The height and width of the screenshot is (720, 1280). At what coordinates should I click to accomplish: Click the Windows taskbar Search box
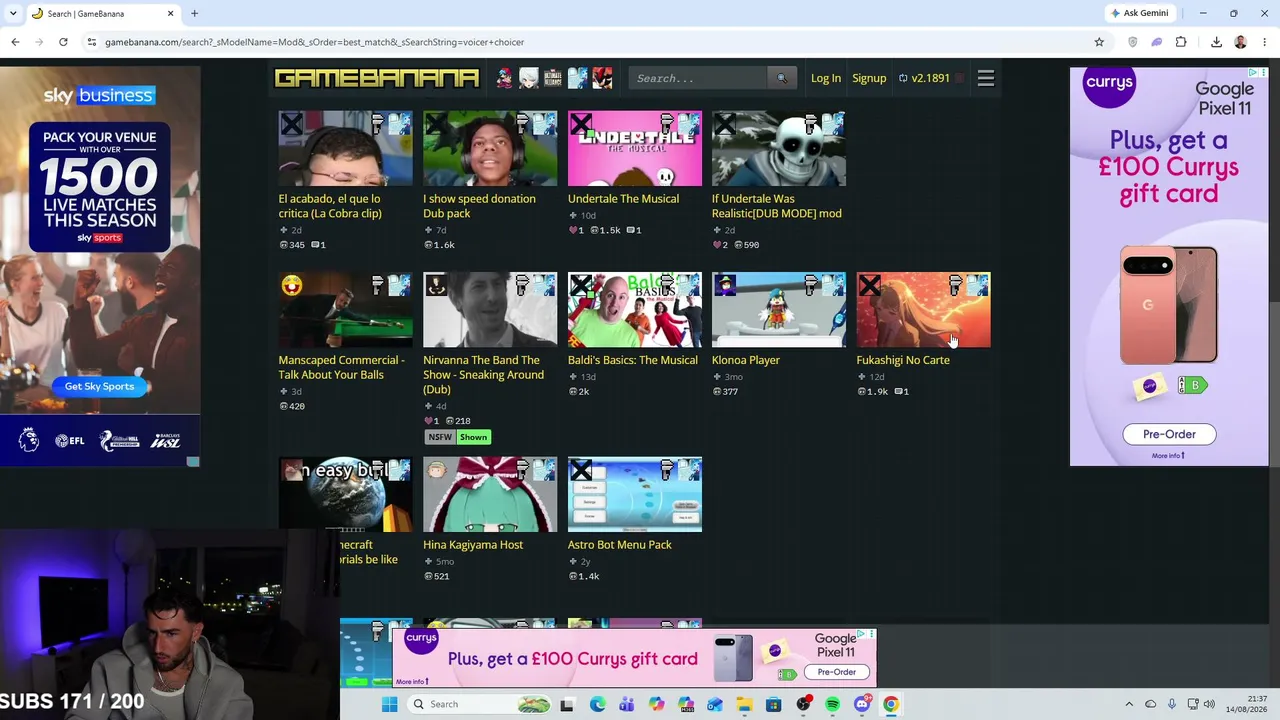pos(481,704)
